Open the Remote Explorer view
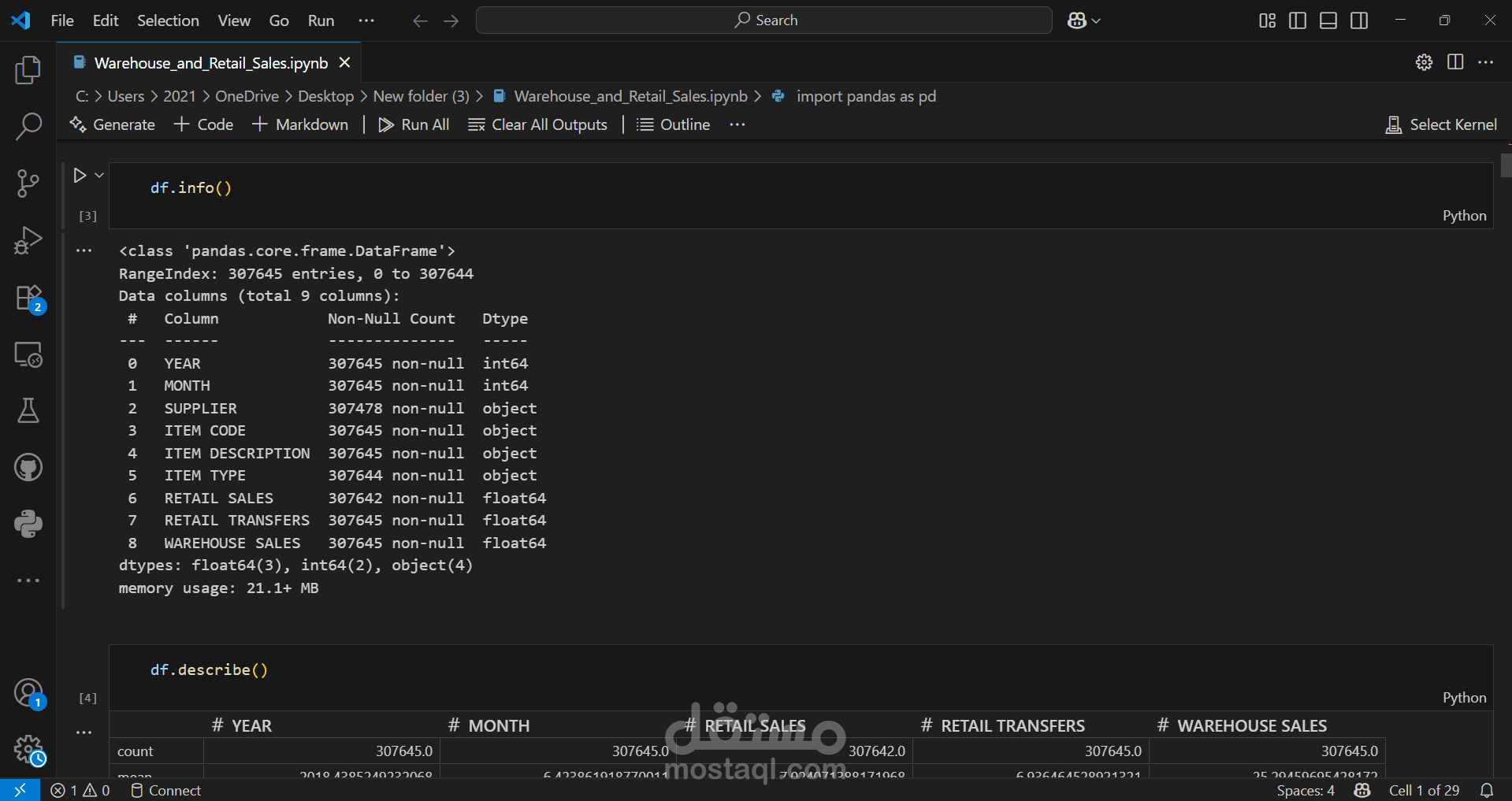 point(28,354)
